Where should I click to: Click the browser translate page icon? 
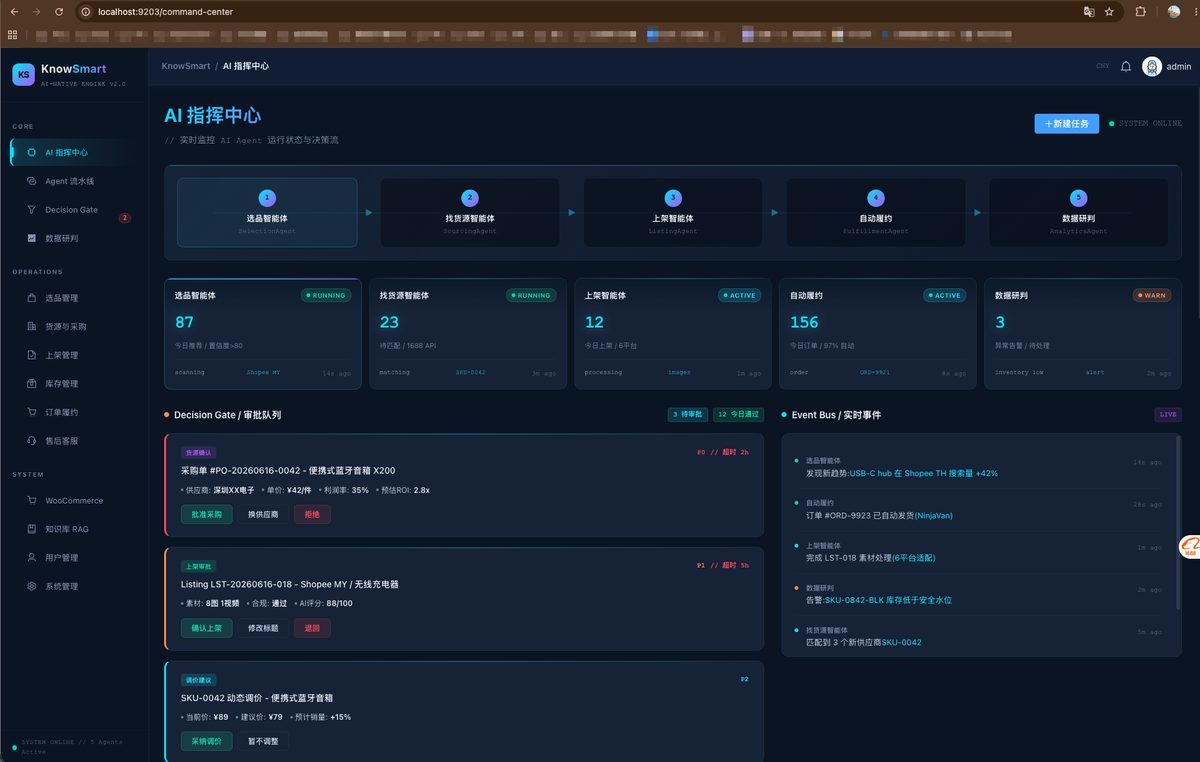(x=1089, y=12)
